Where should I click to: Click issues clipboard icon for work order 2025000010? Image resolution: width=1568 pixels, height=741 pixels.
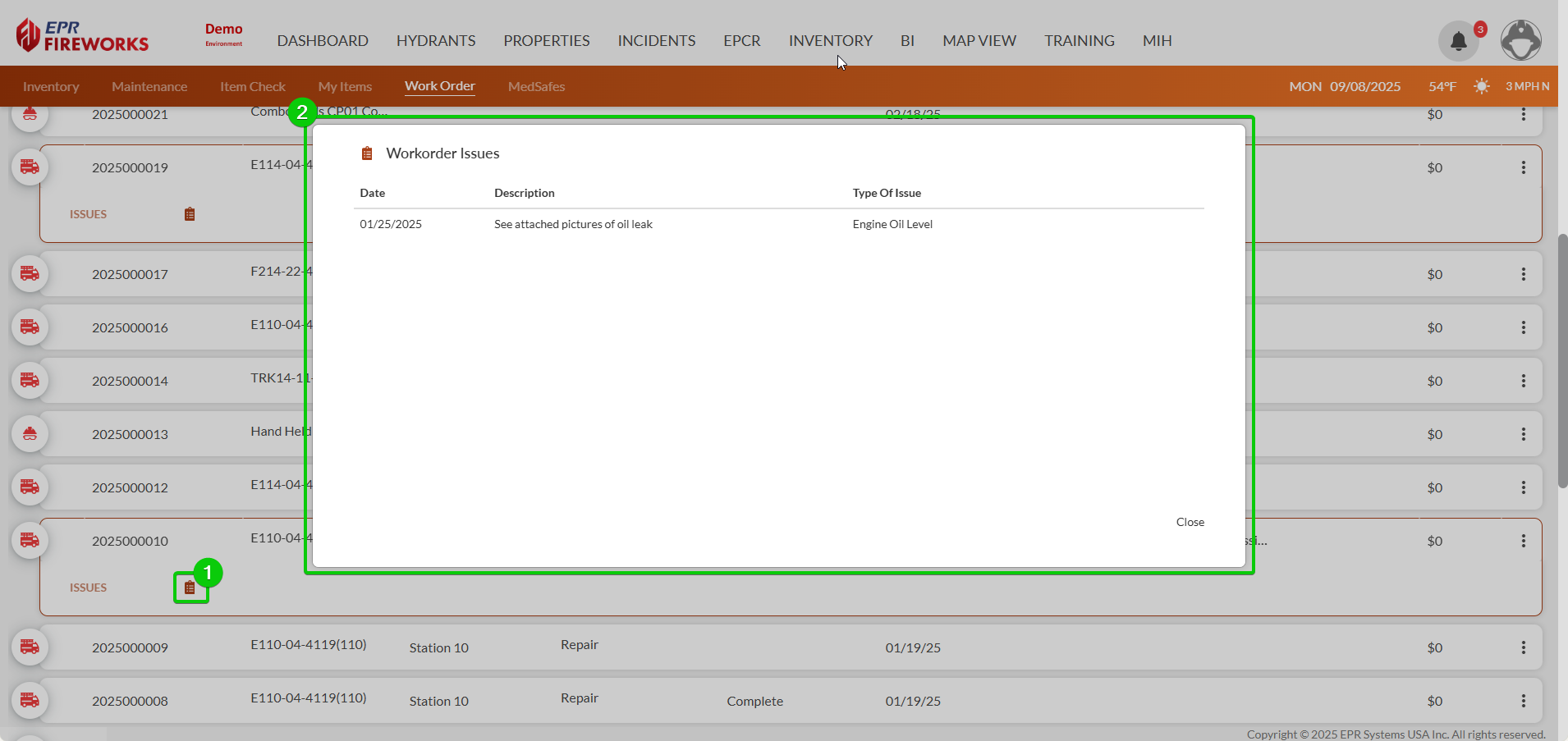(x=190, y=588)
